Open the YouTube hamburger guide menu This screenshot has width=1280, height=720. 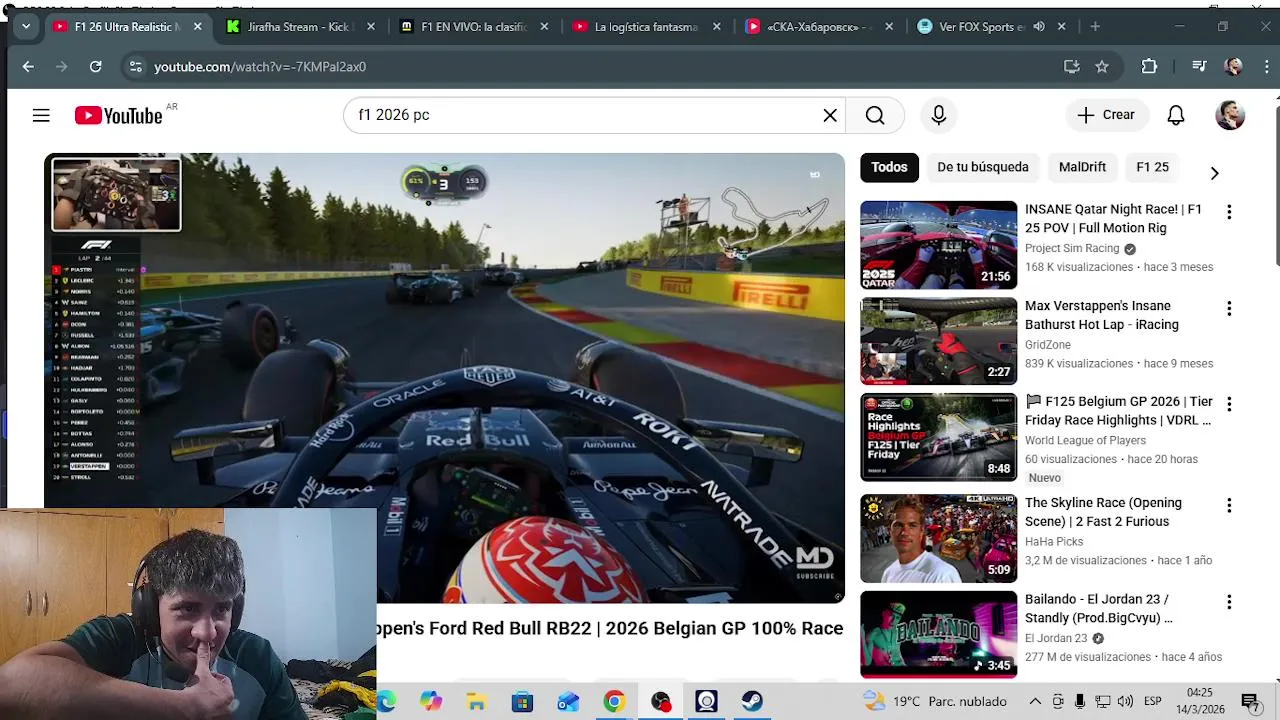(41, 115)
